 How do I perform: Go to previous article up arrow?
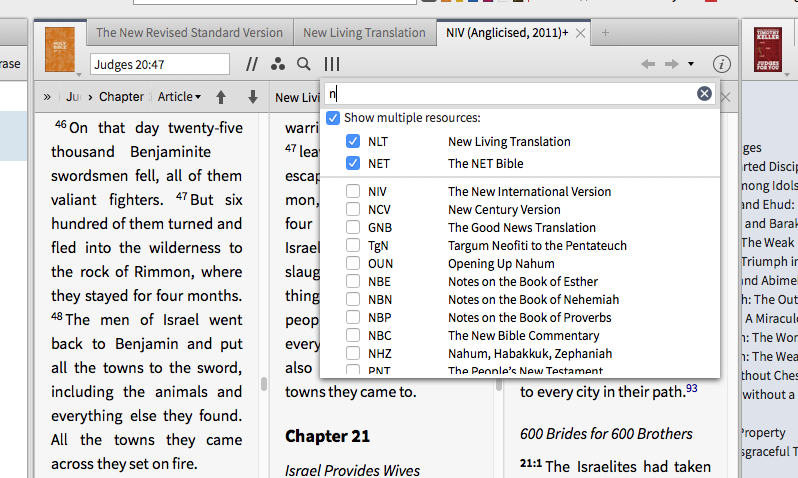tap(221, 97)
